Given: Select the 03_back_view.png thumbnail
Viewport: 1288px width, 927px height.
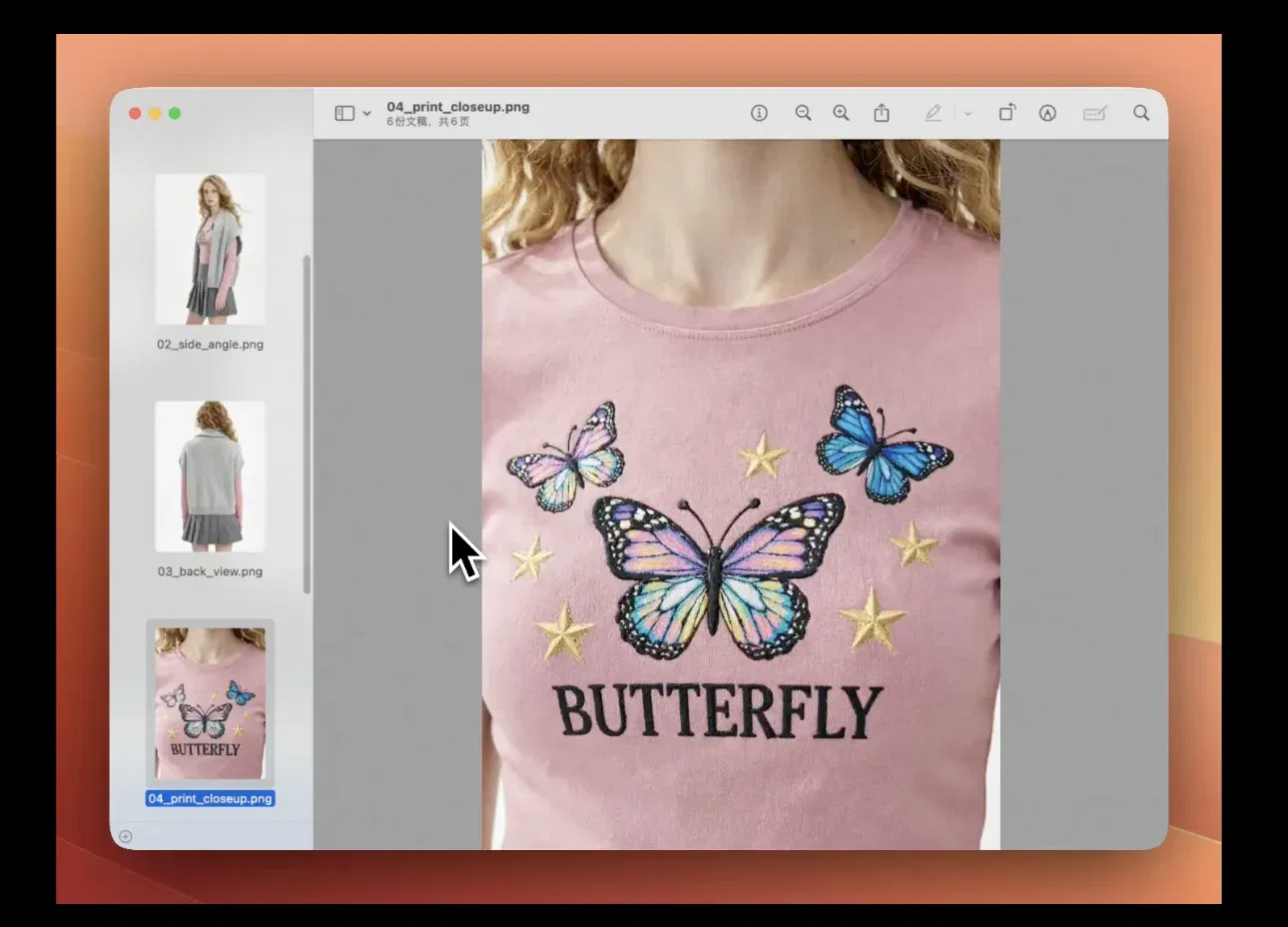Looking at the screenshot, I should click(x=210, y=476).
